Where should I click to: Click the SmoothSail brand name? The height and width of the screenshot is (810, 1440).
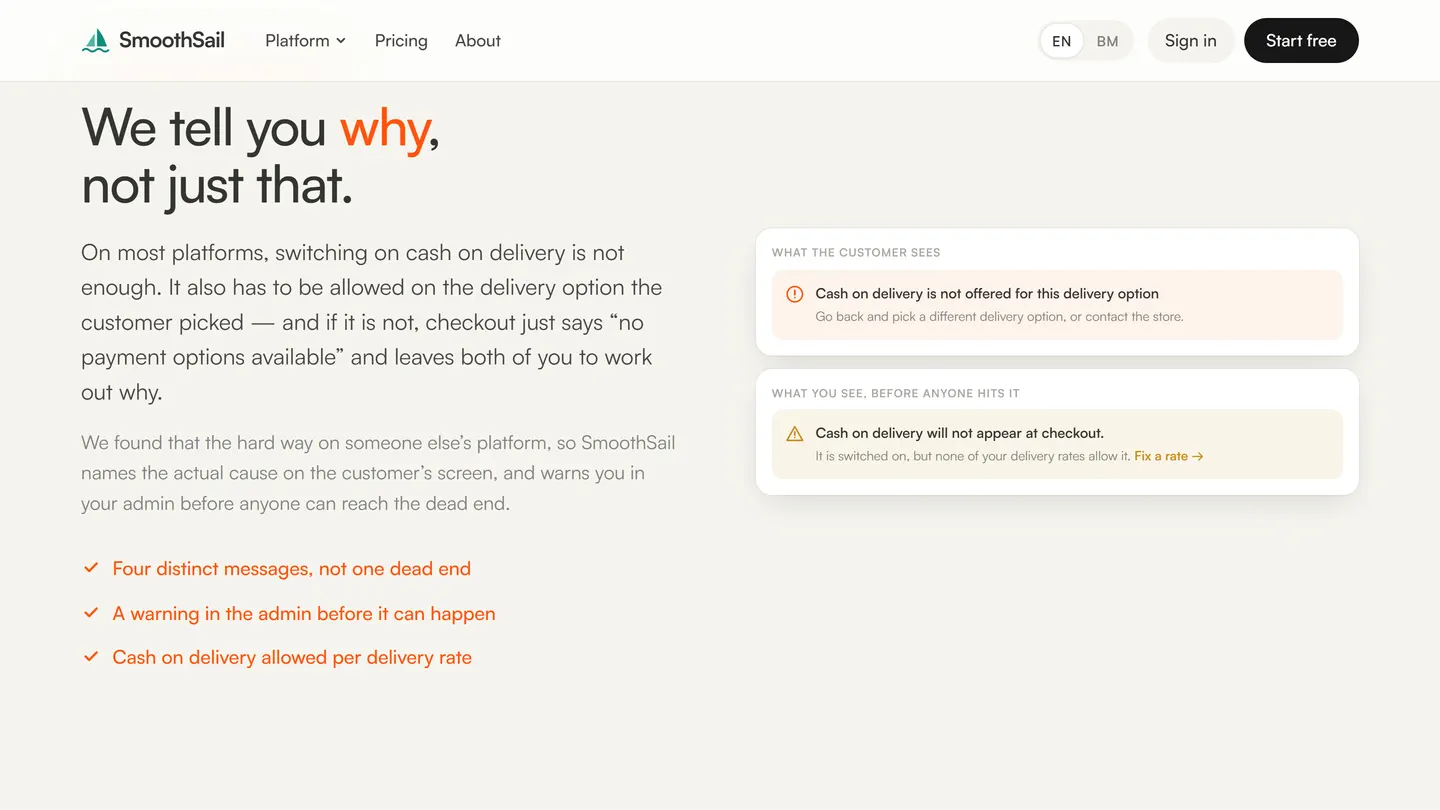tap(172, 41)
